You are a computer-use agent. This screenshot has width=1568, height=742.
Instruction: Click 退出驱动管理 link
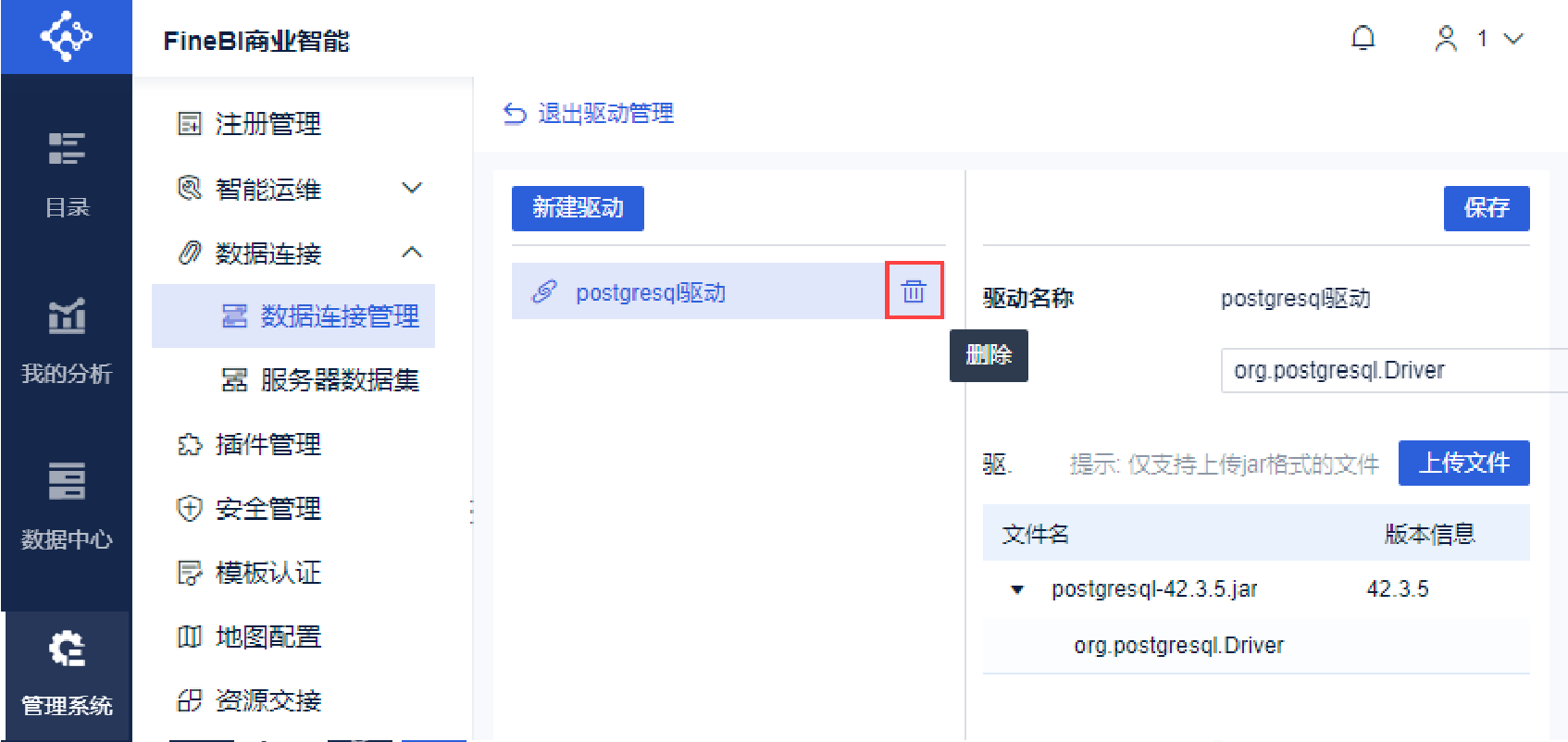pyautogui.click(x=588, y=114)
